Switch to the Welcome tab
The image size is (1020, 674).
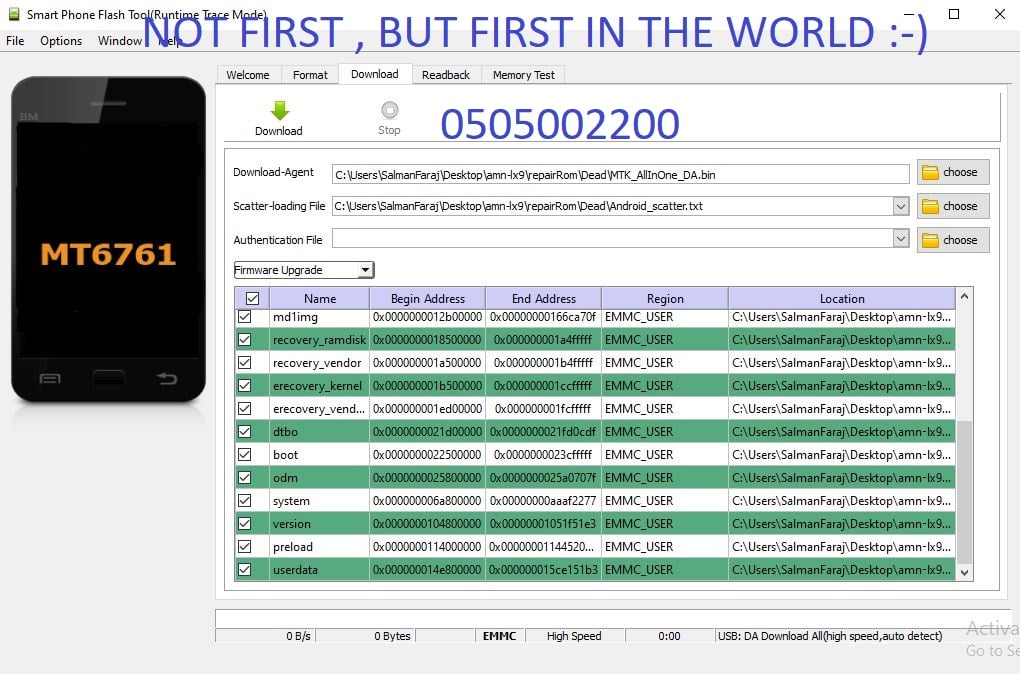pos(248,75)
